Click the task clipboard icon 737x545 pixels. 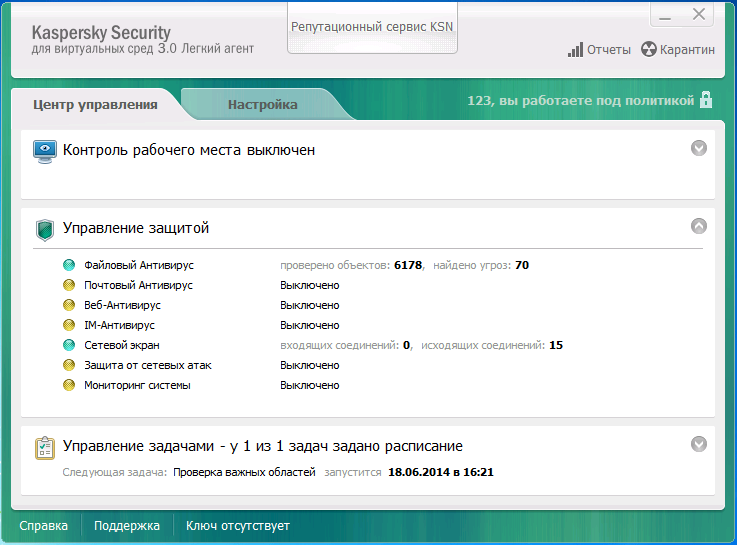tap(45, 446)
